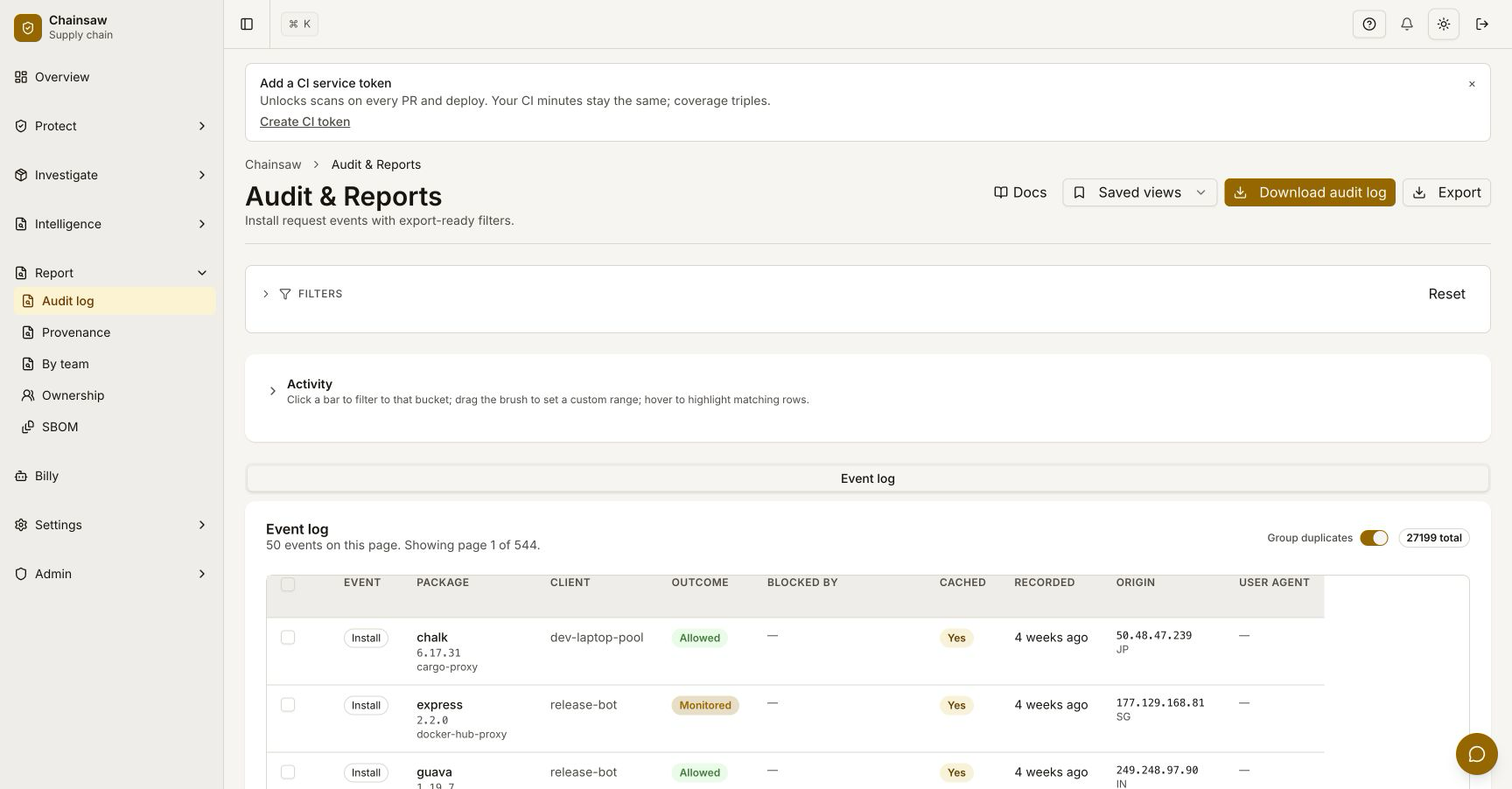Collapse the Report section
This screenshot has height=789, width=1512.
112,273
